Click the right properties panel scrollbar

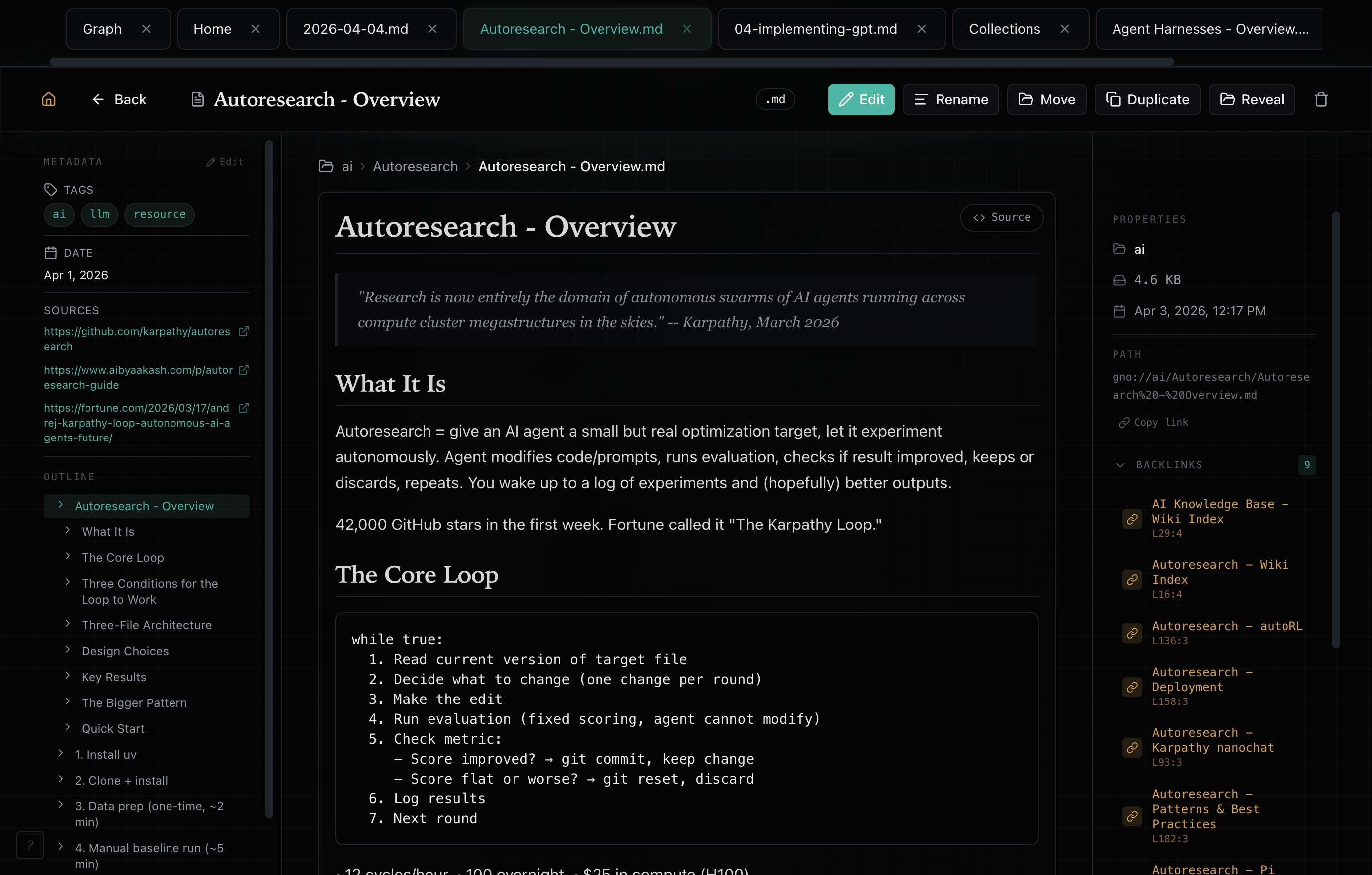tap(1336, 430)
